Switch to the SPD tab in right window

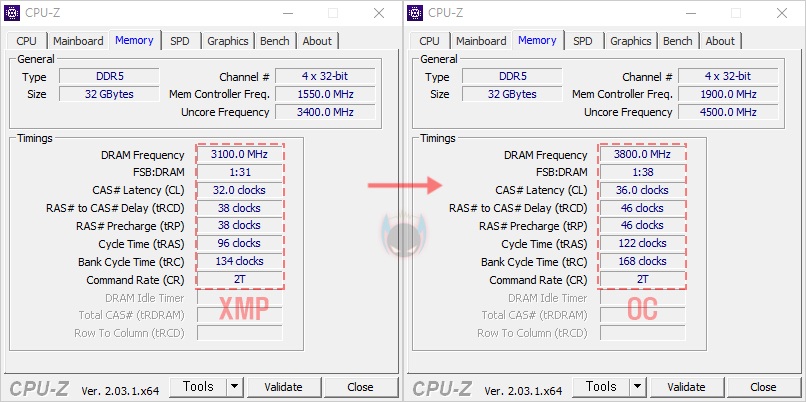(x=582, y=41)
